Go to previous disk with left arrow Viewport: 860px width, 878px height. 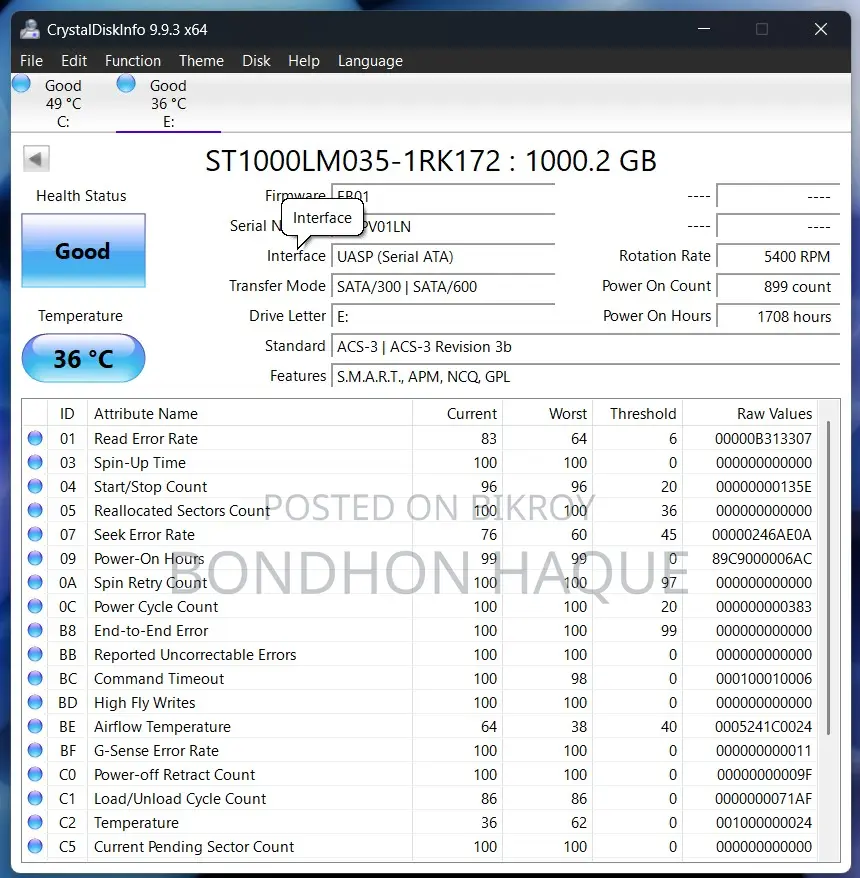pos(36,159)
